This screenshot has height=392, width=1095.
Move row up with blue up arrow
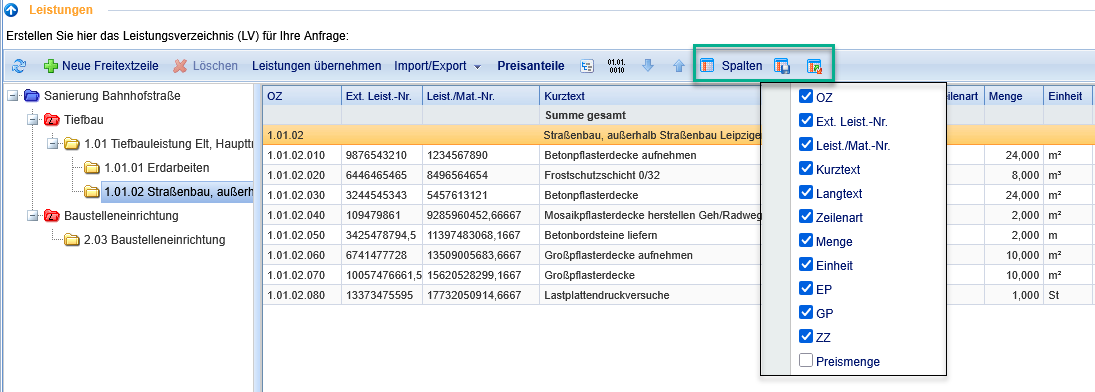click(678, 66)
